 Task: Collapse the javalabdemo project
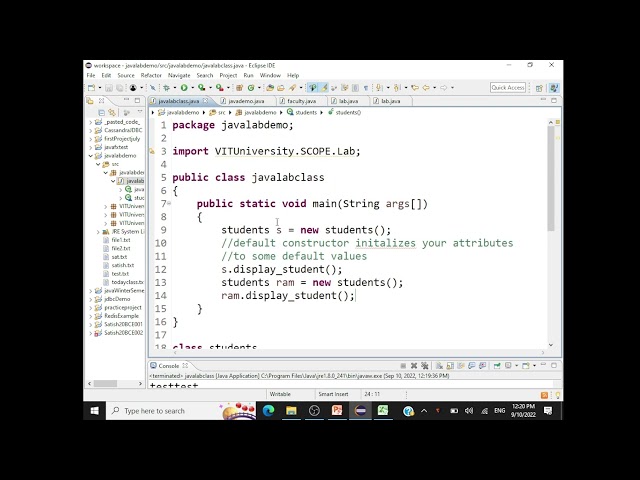pyautogui.click(x=91, y=156)
